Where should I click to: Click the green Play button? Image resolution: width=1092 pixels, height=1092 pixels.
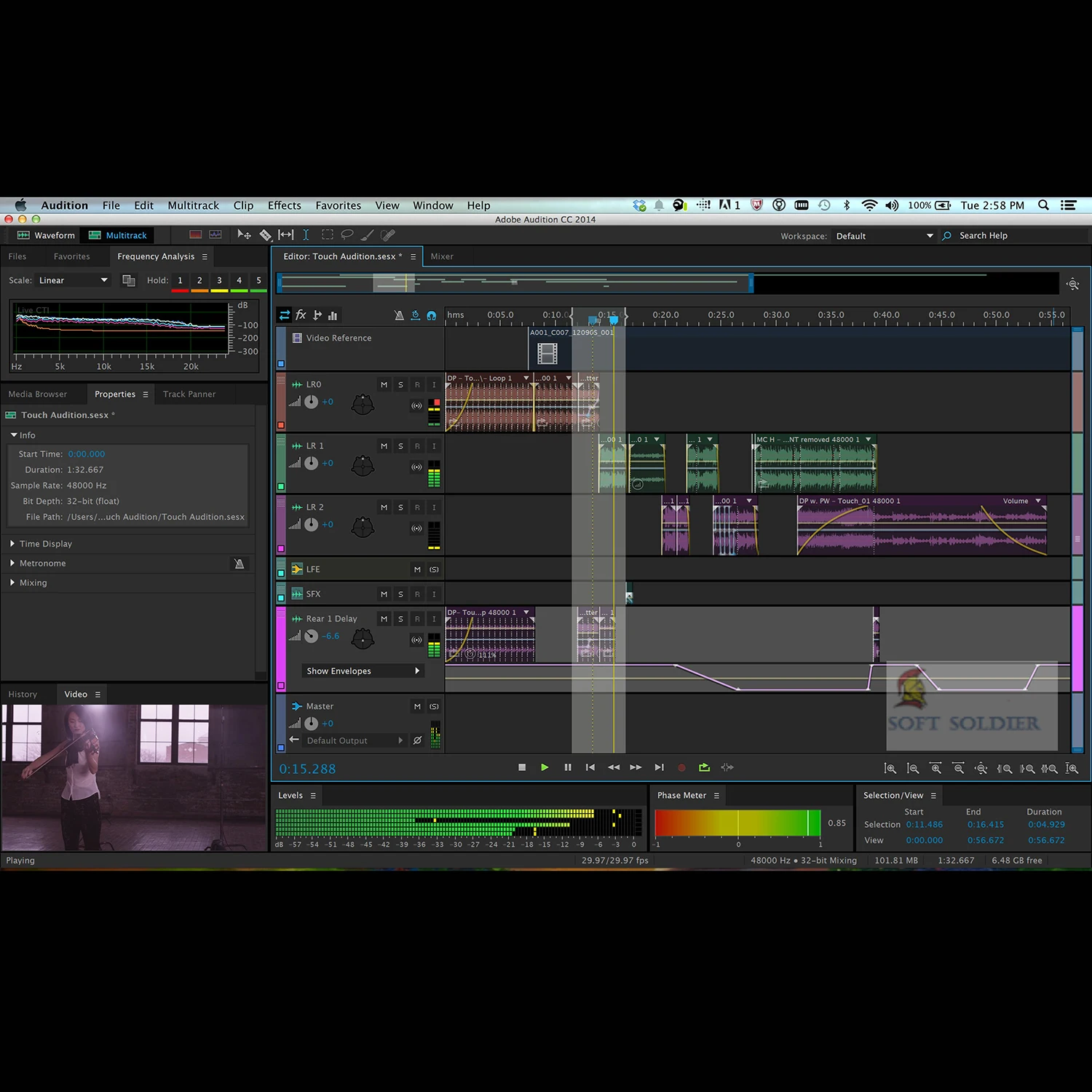click(x=545, y=767)
